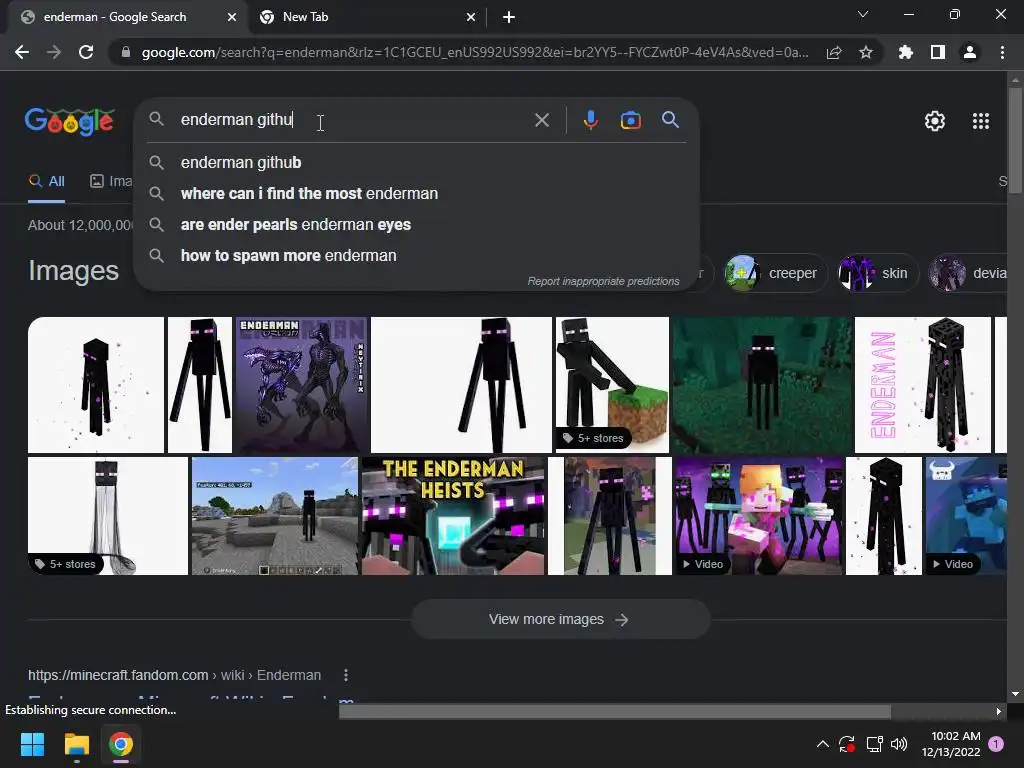
Task: Toggle the Chrome side panel icon
Action: tap(938, 52)
